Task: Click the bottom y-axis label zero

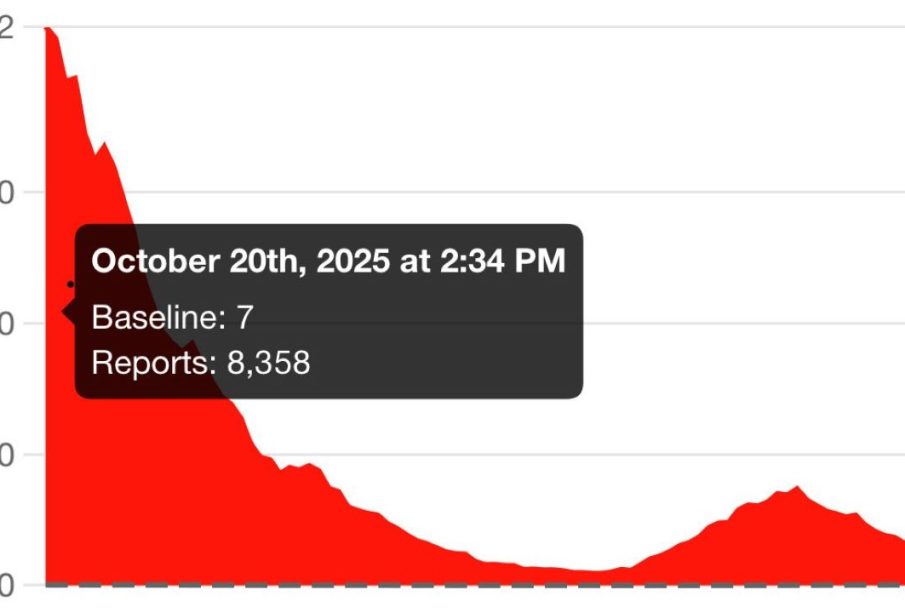Action: pos(7,584)
